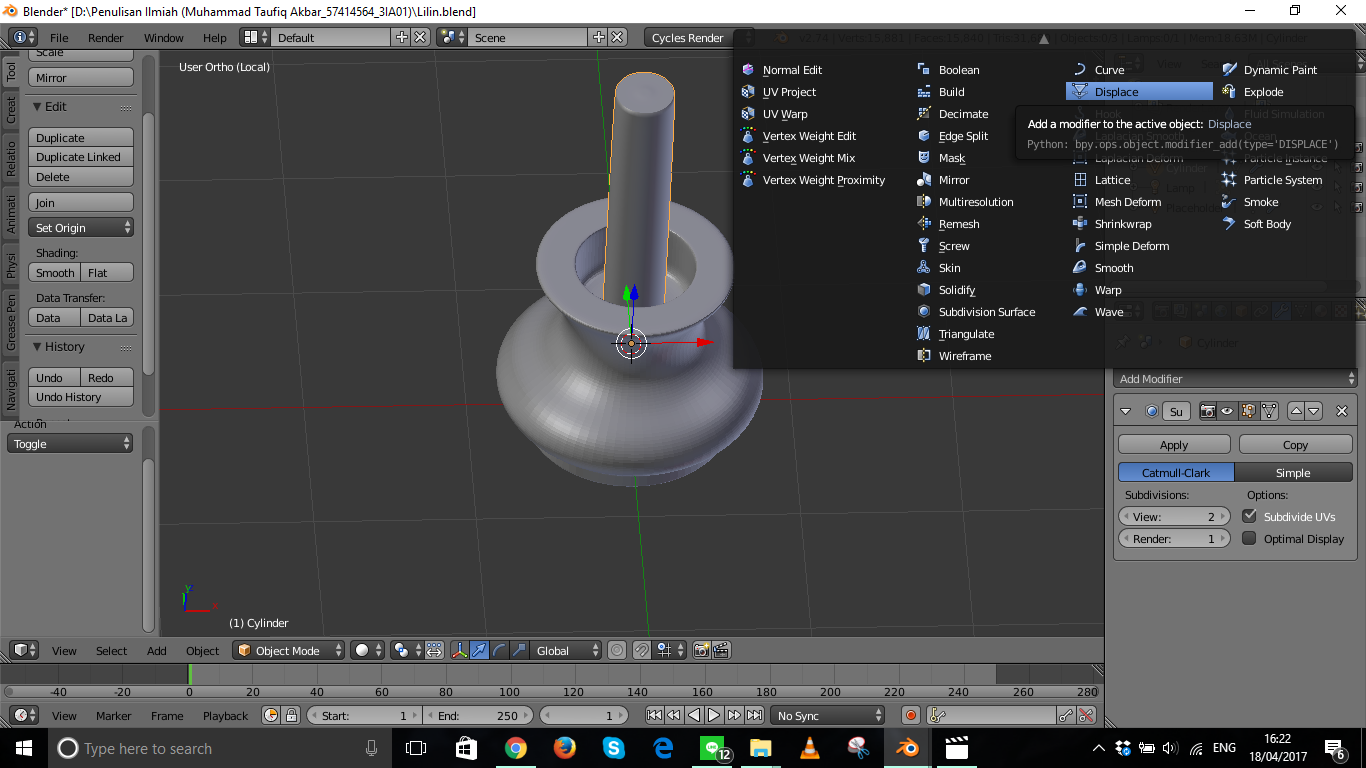
Task: Toggle modifier cage adjustment triangle icon
Action: (x=1269, y=411)
